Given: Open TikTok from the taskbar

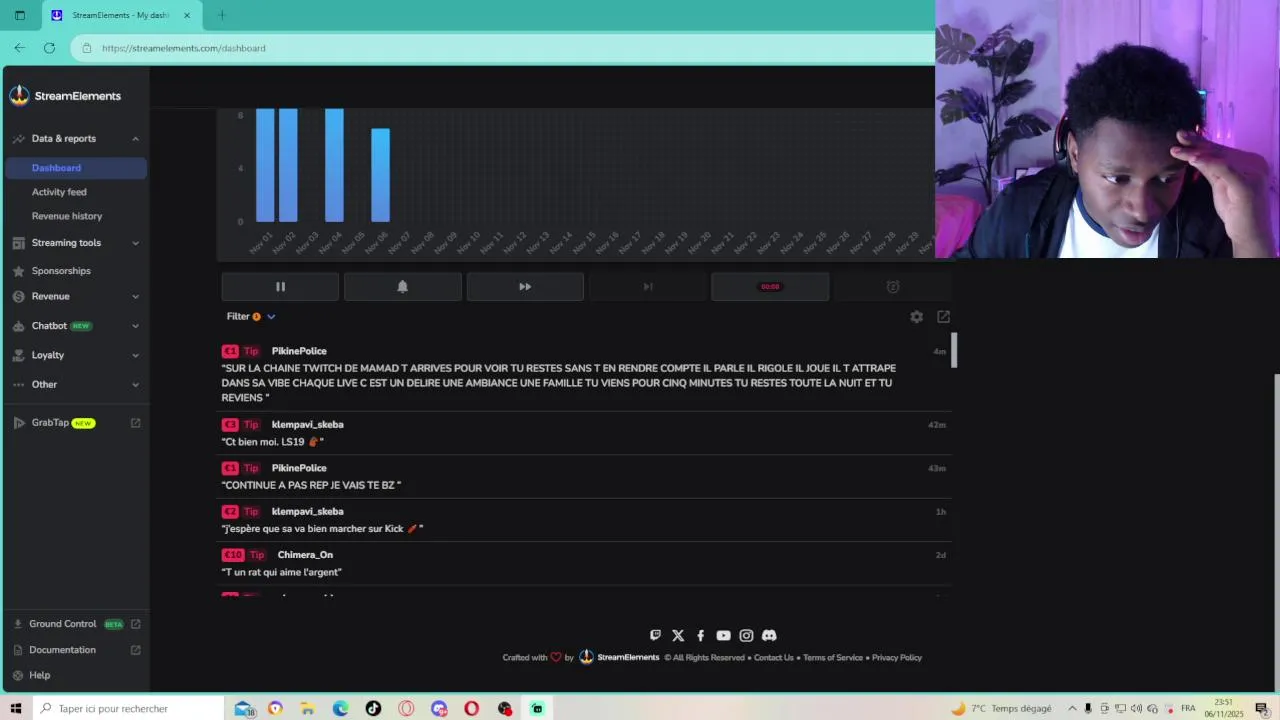Looking at the screenshot, I should point(373,708).
